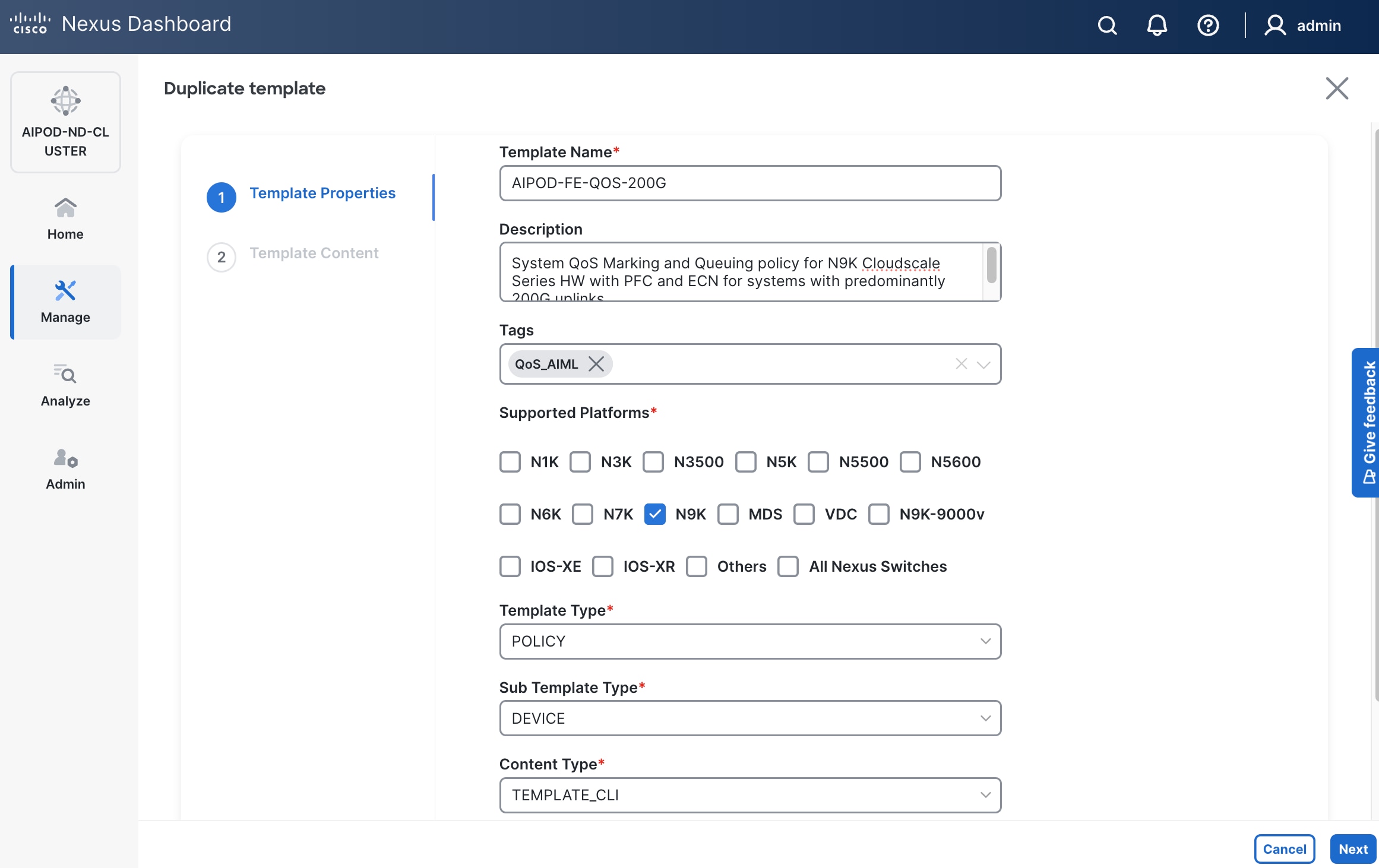
Task: Open the Analyze section in the sidebar
Action: [x=65, y=385]
